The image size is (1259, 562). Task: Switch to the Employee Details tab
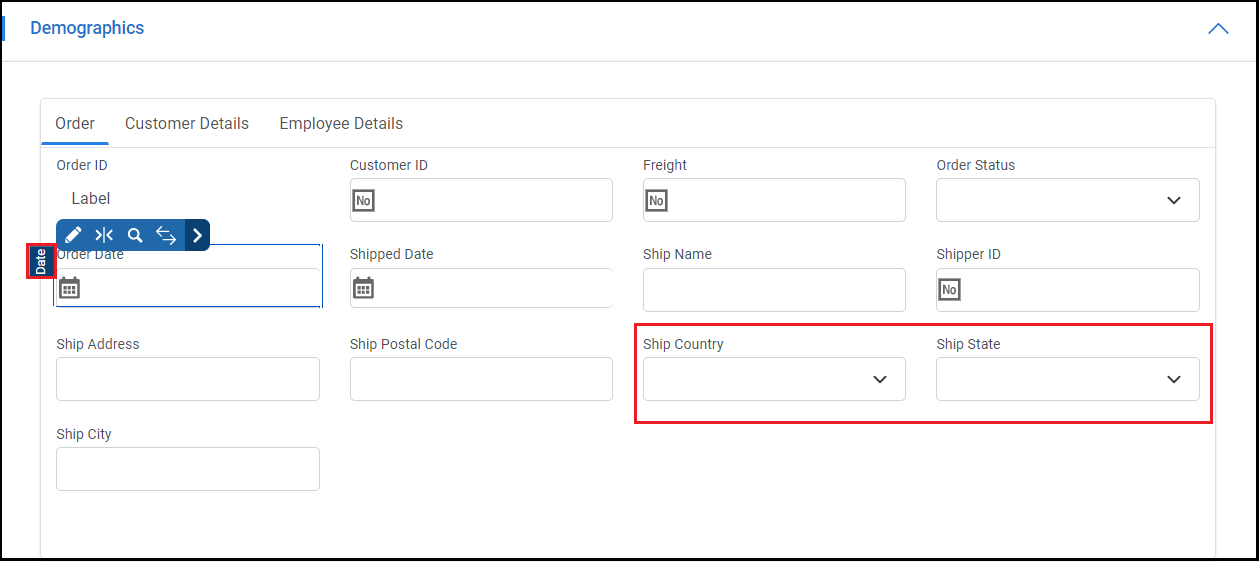341,124
